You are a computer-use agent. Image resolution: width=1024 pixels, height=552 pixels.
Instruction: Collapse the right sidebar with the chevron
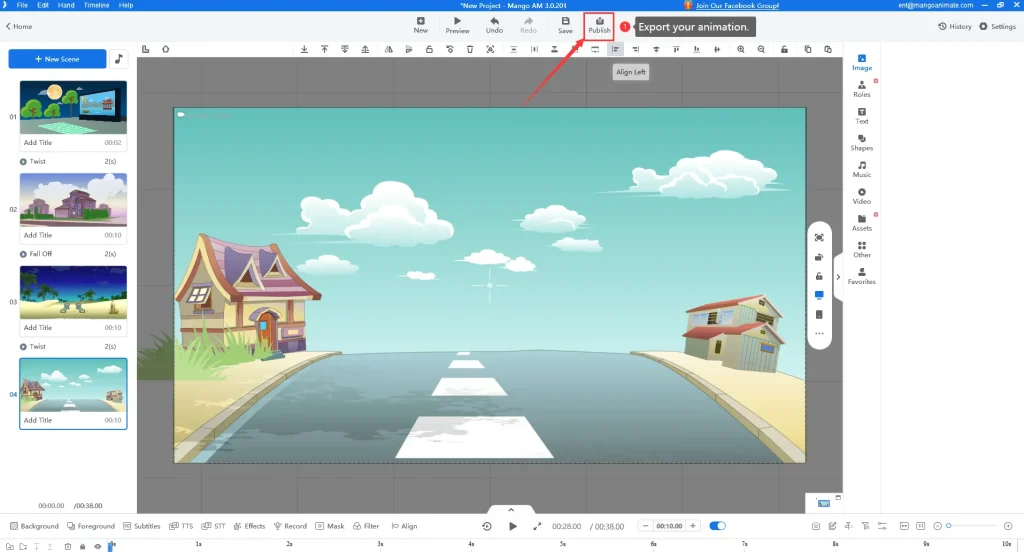pos(838,277)
